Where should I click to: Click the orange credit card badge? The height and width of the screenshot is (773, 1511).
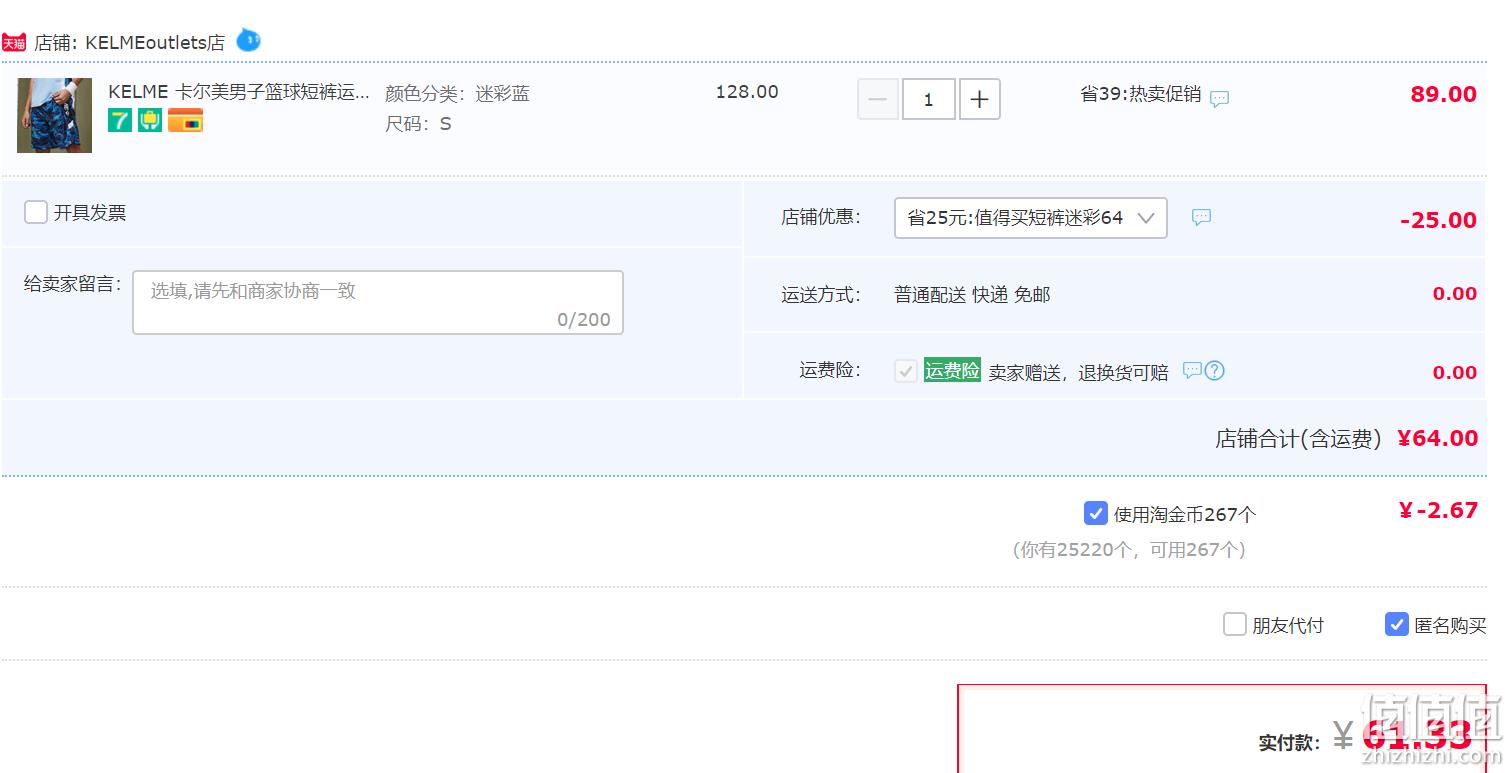185,121
